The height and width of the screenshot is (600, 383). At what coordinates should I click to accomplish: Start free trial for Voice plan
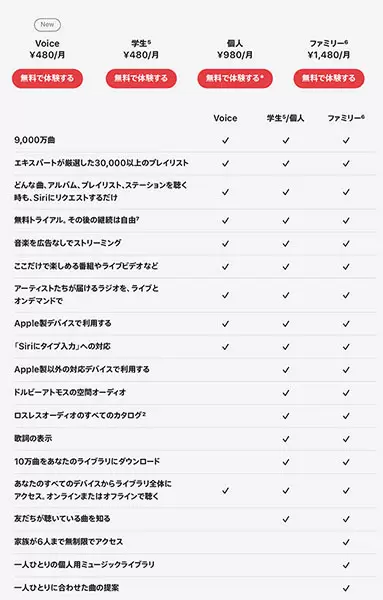47,78
